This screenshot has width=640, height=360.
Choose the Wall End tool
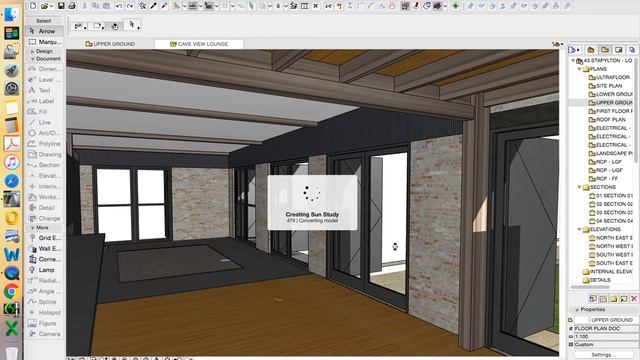pos(44,248)
